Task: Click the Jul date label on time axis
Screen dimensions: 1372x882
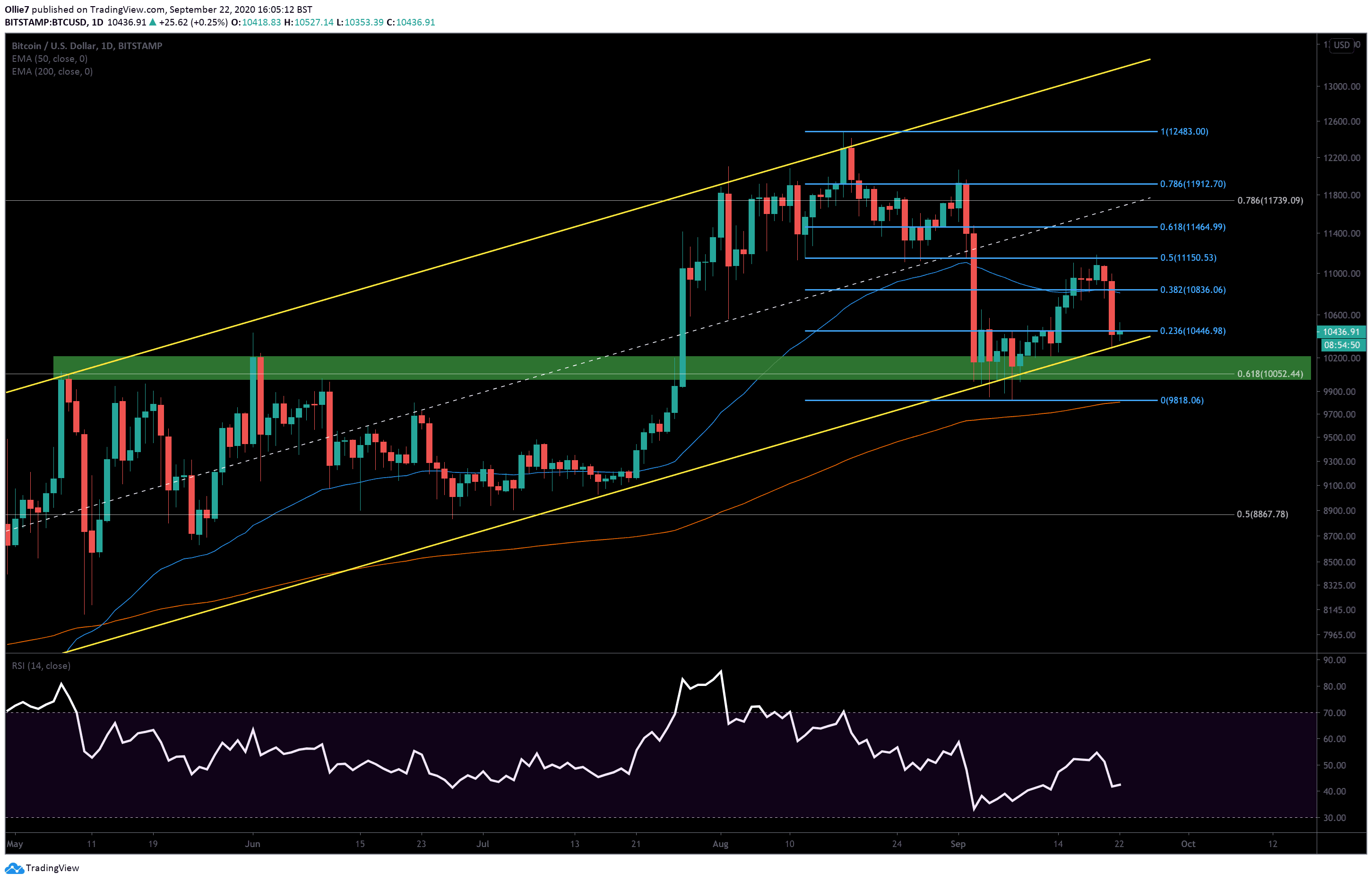Action: [483, 844]
